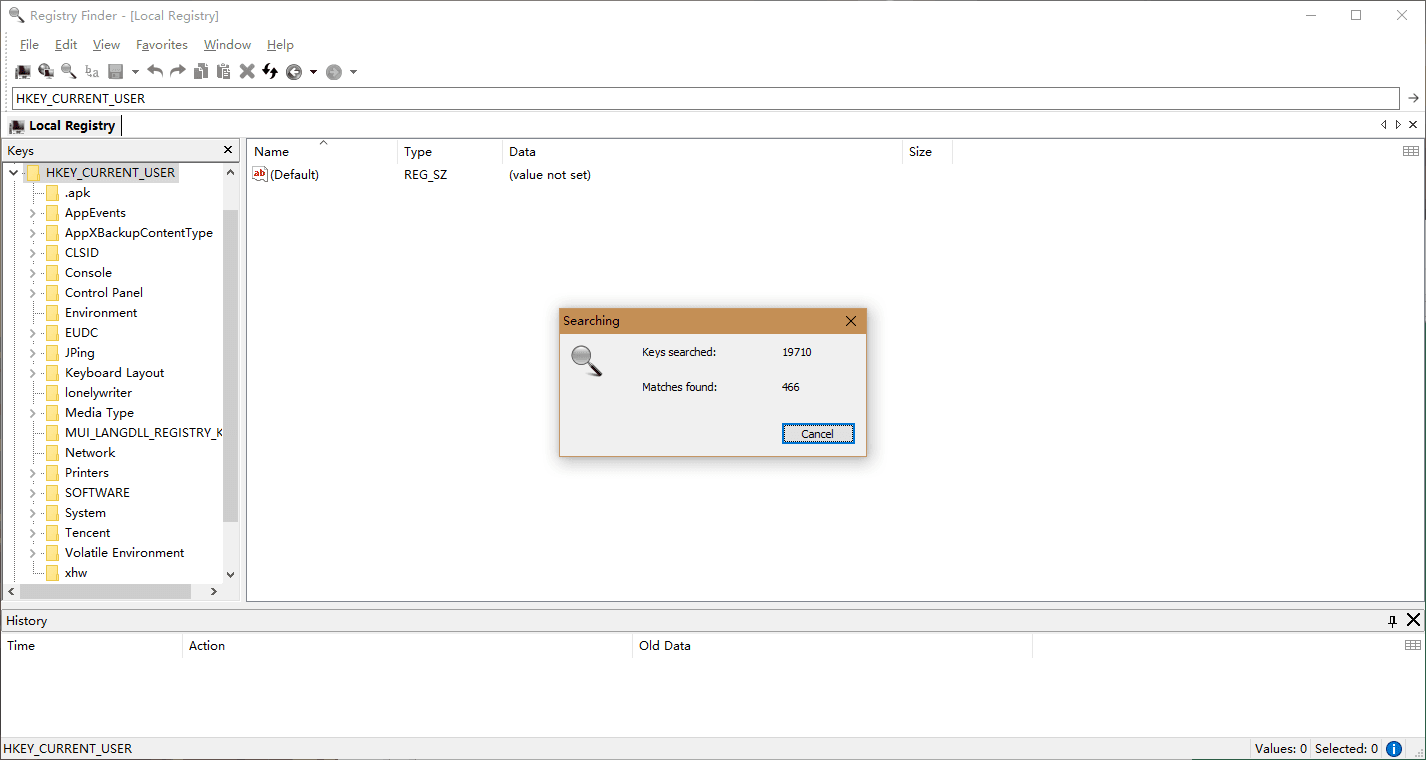Viewport: 1426px width, 760px height.
Task: Close the Keys panel with its X button
Action: 227,149
